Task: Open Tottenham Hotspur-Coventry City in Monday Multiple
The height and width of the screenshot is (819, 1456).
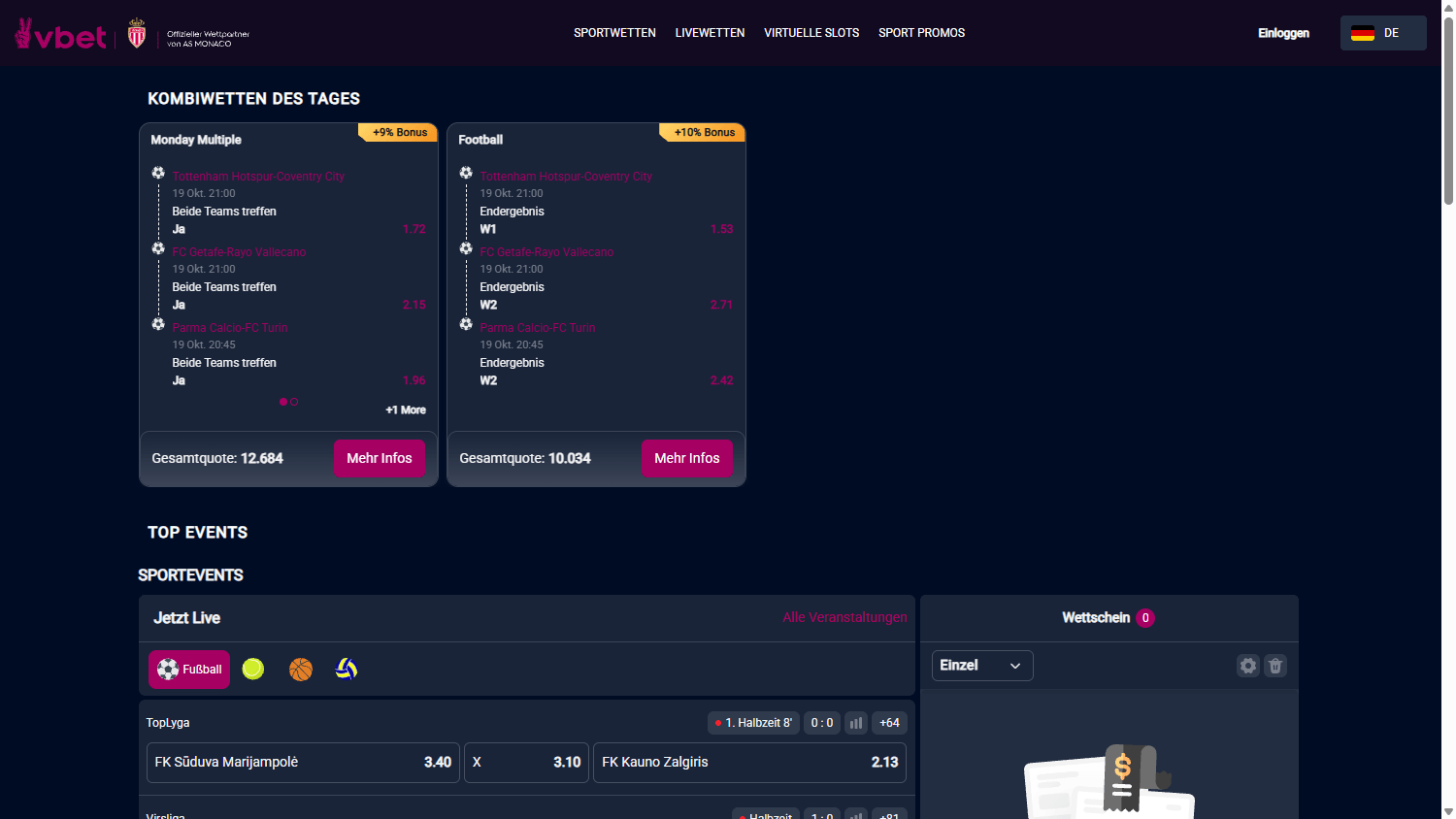Action: click(258, 177)
